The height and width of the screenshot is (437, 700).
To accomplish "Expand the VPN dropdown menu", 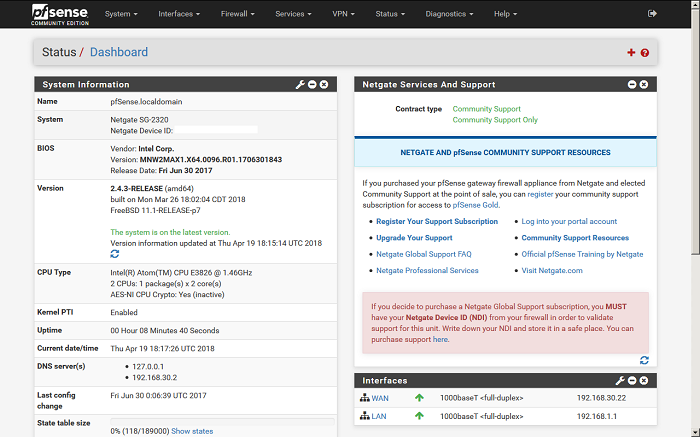I will pyautogui.click(x=346, y=14).
